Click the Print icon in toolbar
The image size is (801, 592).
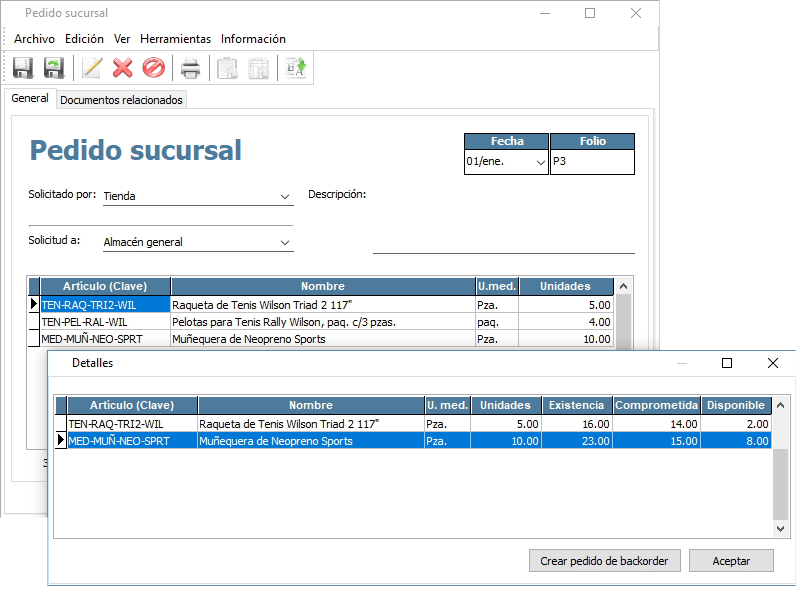pyautogui.click(x=190, y=68)
